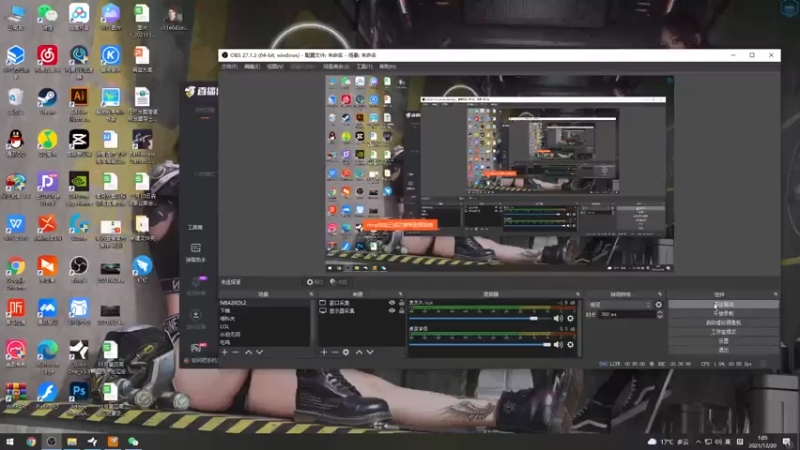Open the NetEase Cloud Music desktop icon
Image resolution: width=800 pixels, height=450 pixels.
tap(47, 59)
